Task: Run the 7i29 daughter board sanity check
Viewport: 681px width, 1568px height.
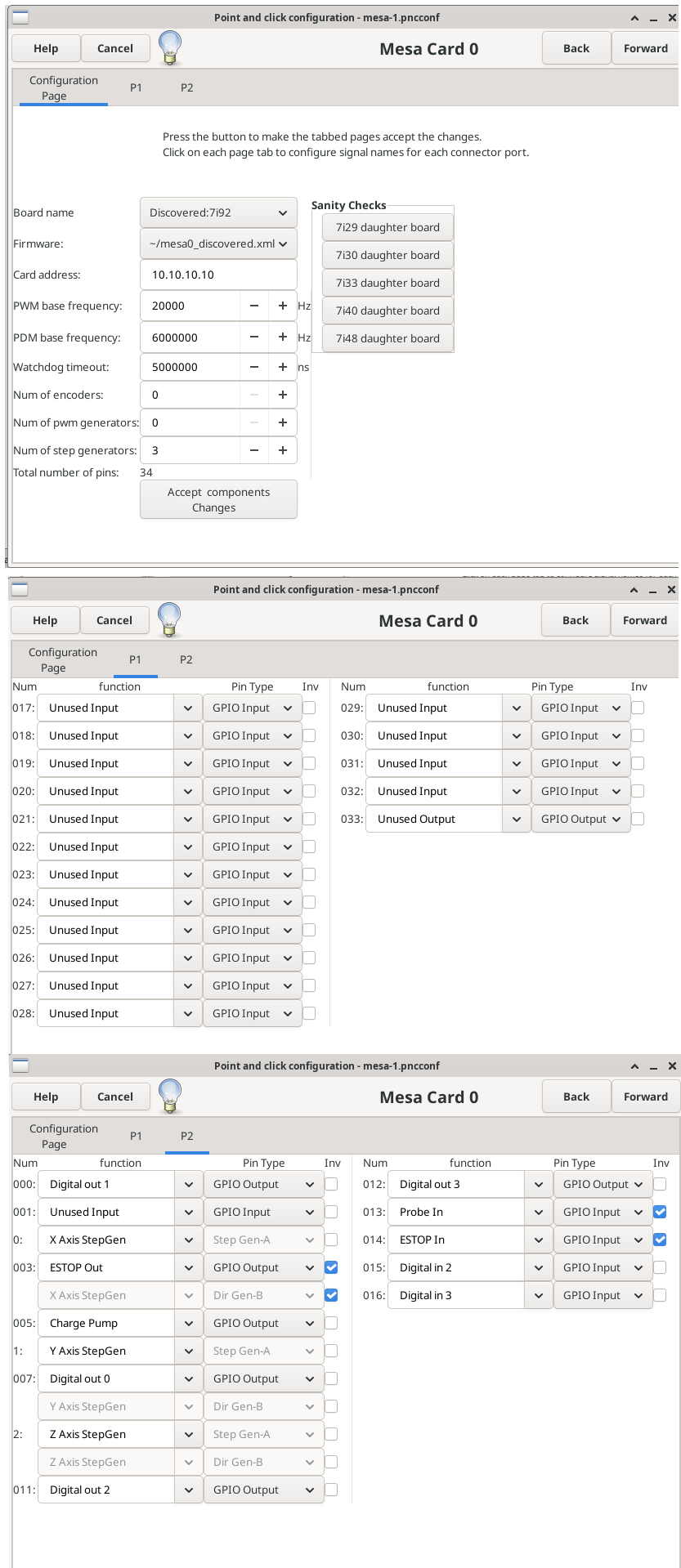Action: pyautogui.click(x=388, y=227)
